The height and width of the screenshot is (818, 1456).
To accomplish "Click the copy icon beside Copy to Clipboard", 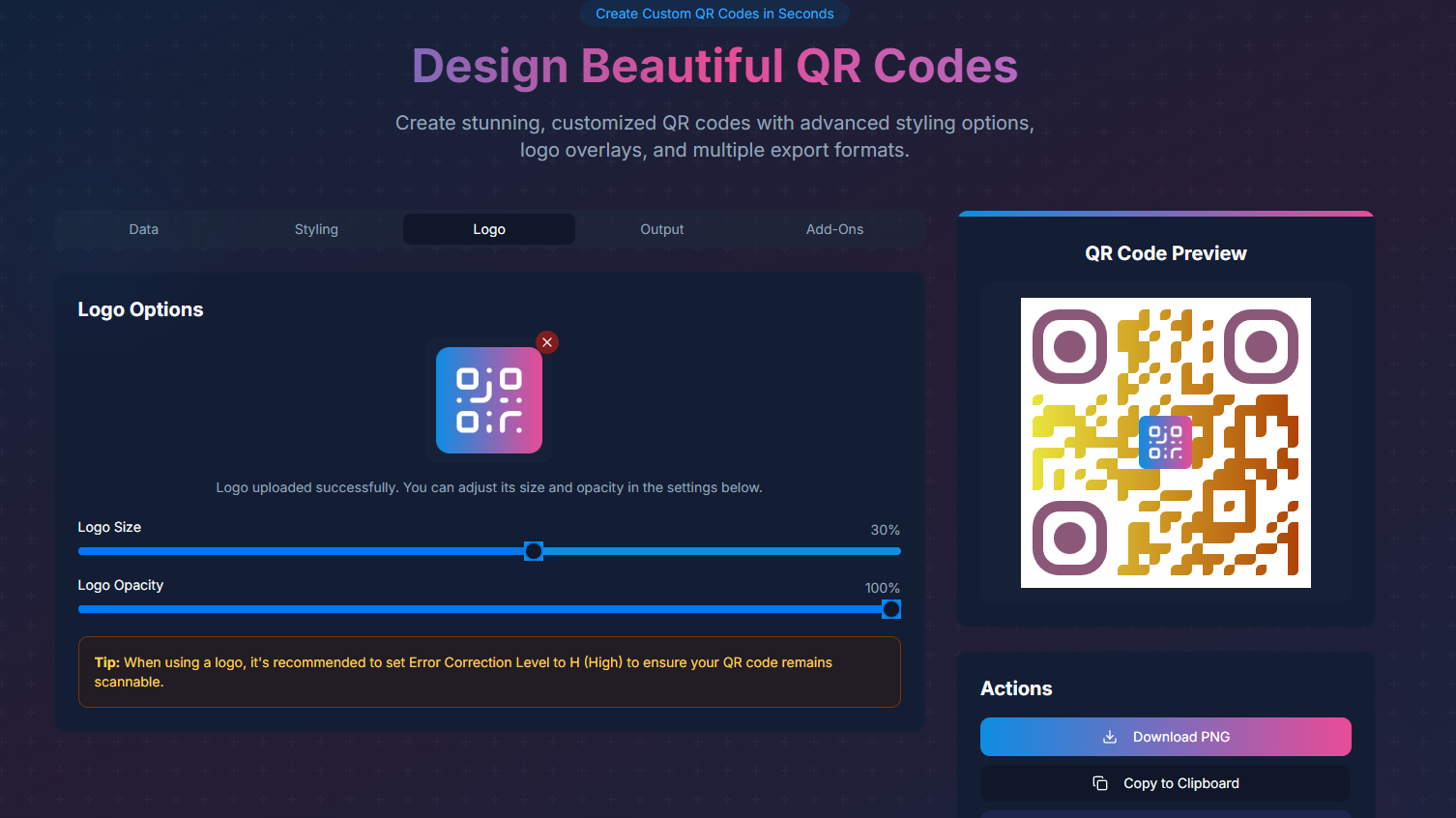I will click(x=1100, y=783).
